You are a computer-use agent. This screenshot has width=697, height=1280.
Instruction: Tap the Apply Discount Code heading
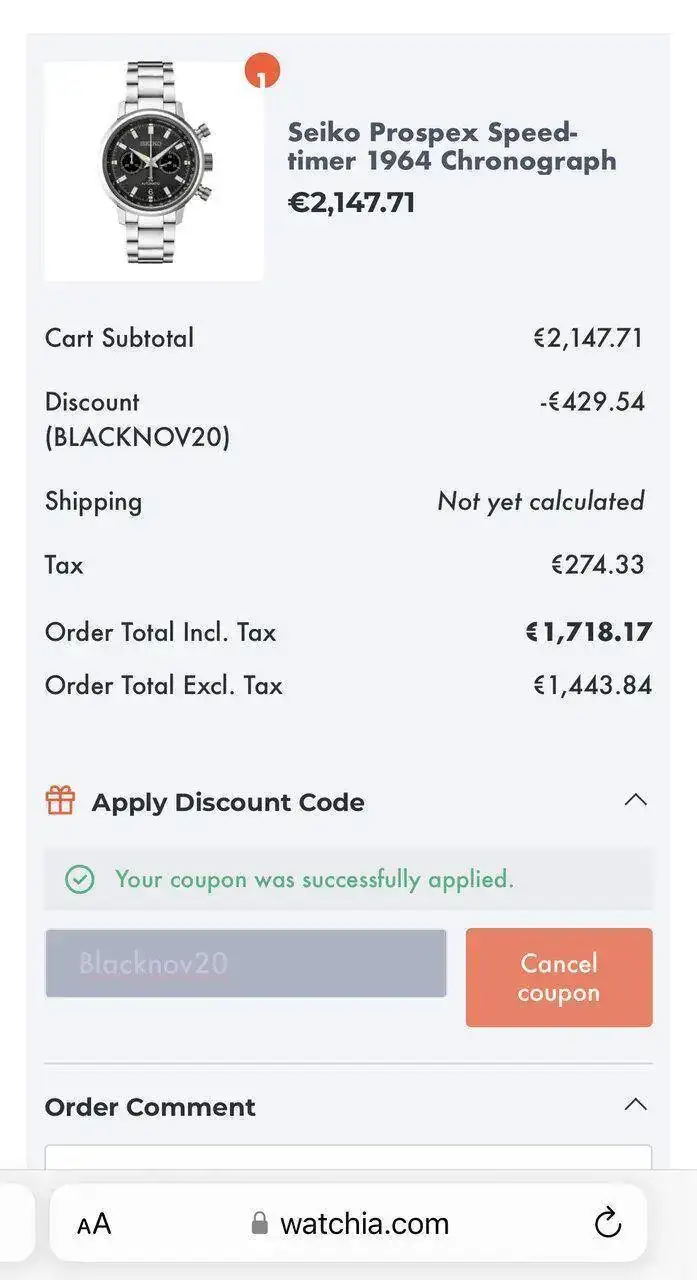228,802
